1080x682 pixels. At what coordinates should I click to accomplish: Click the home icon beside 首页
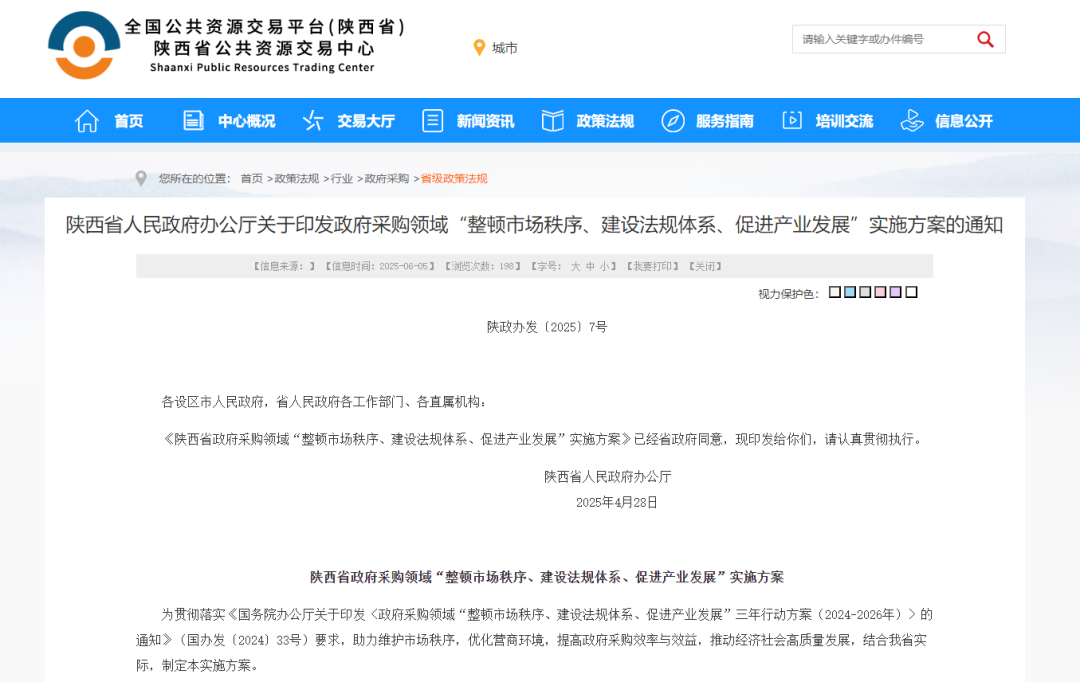(88, 120)
